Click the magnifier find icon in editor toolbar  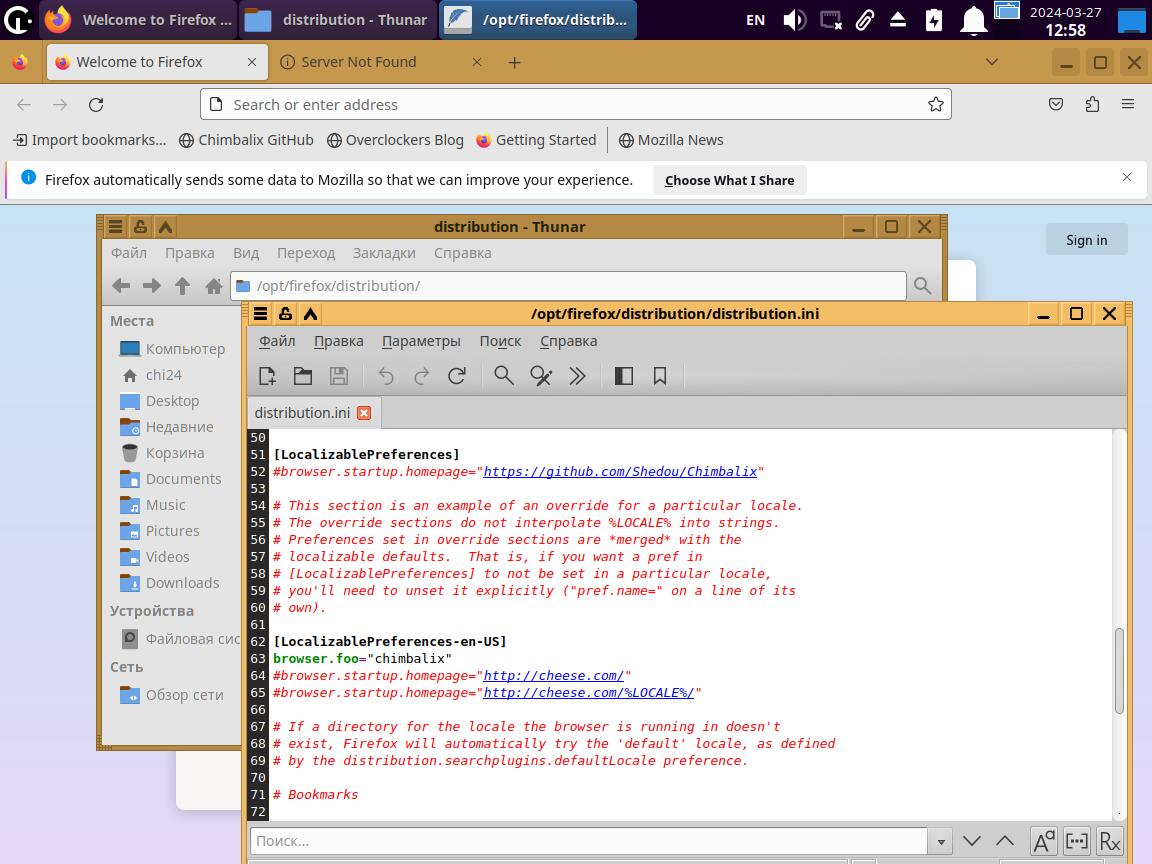[504, 376]
